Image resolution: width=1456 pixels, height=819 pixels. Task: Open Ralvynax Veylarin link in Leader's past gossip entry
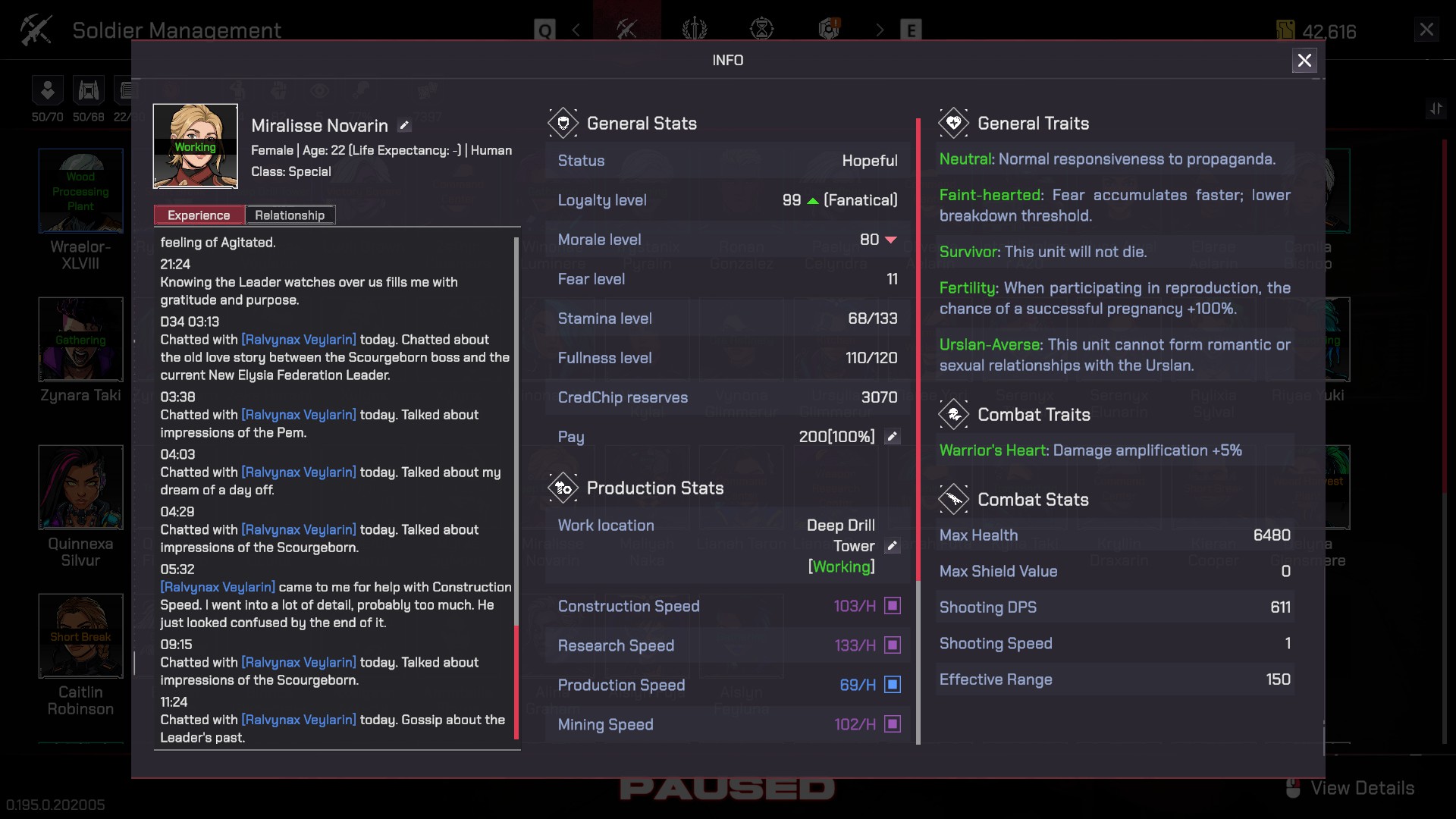coord(299,720)
